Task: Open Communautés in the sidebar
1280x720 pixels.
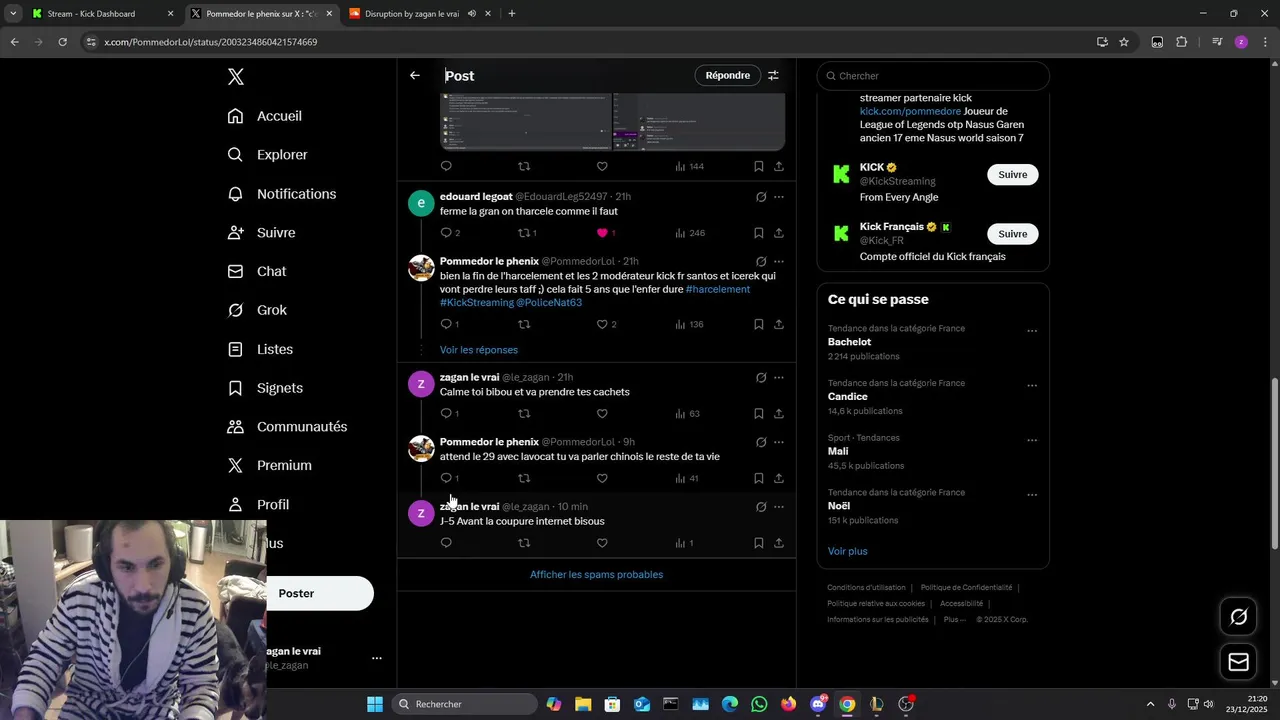Action: [287, 427]
